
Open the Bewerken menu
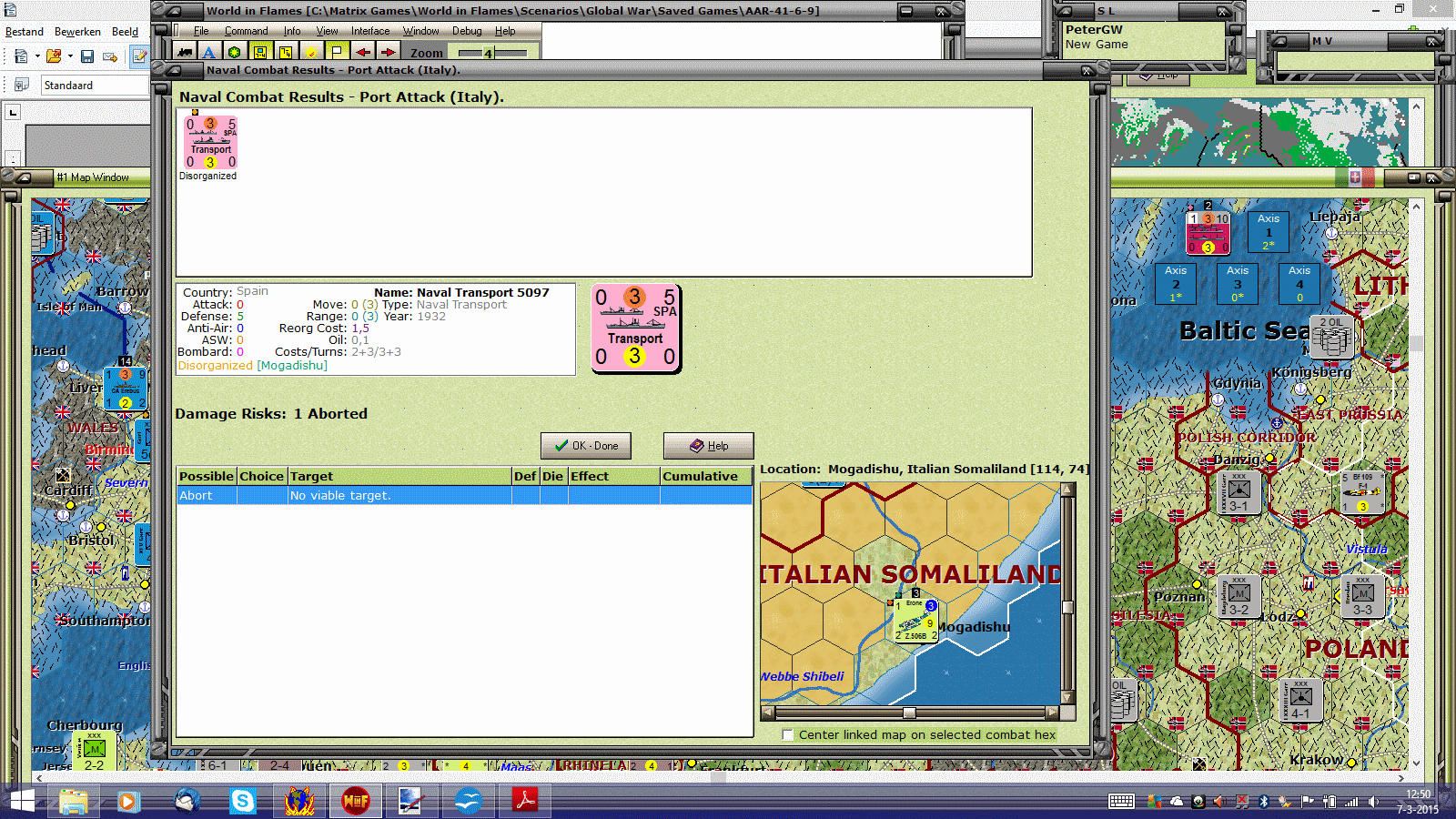(77, 32)
